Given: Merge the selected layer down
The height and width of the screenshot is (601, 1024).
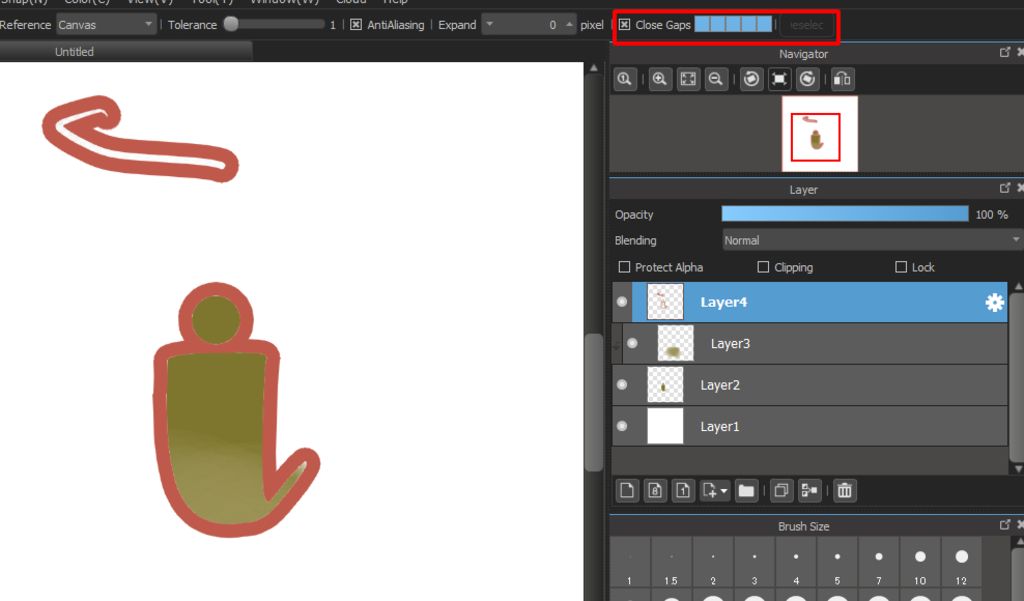Looking at the screenshot, I should 810,491.
